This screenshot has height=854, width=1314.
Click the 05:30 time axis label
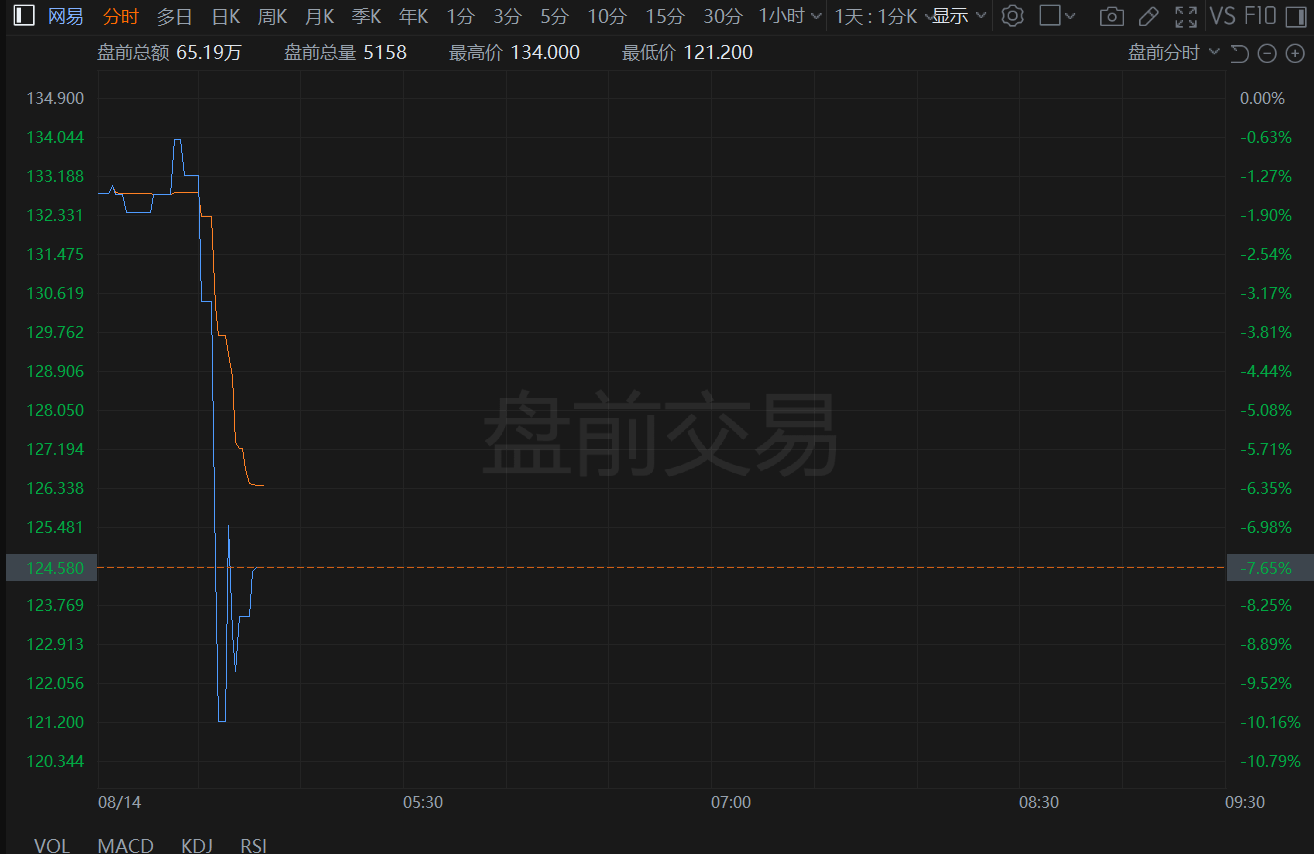pos(423,802)
